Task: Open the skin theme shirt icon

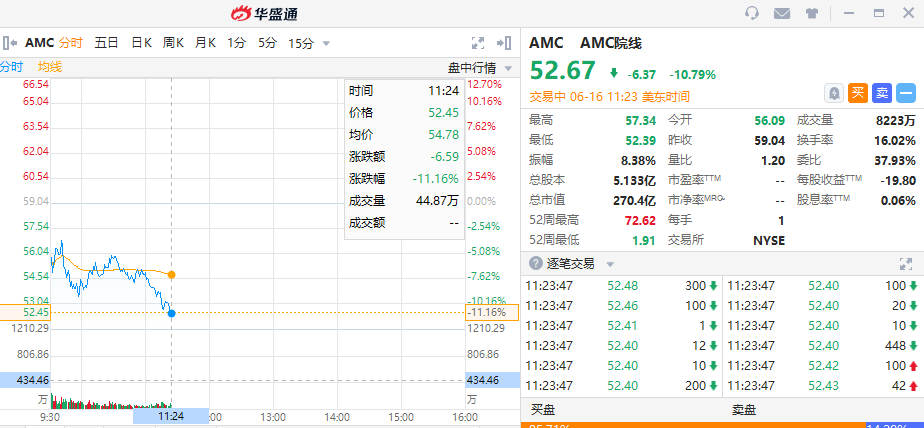Action: pos(811,13)
